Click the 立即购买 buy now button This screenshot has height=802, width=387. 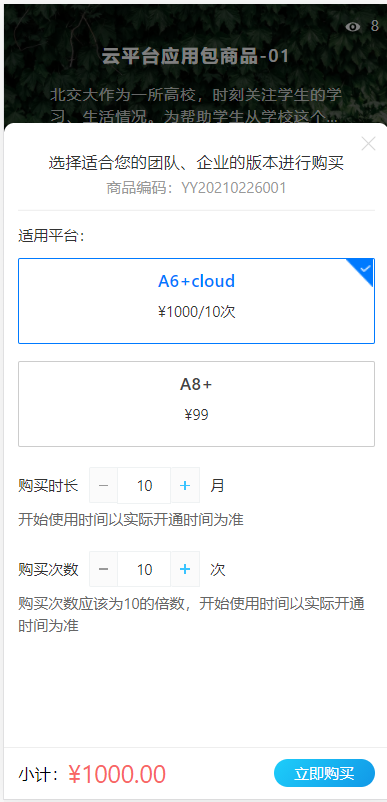coord(324,773)
